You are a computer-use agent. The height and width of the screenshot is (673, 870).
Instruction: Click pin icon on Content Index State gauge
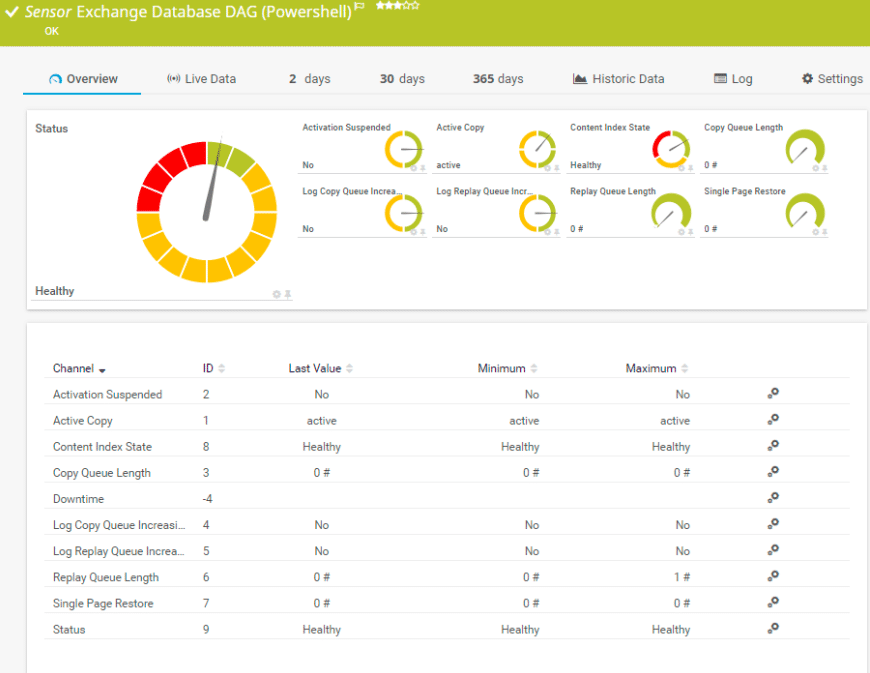pos(690,168)
